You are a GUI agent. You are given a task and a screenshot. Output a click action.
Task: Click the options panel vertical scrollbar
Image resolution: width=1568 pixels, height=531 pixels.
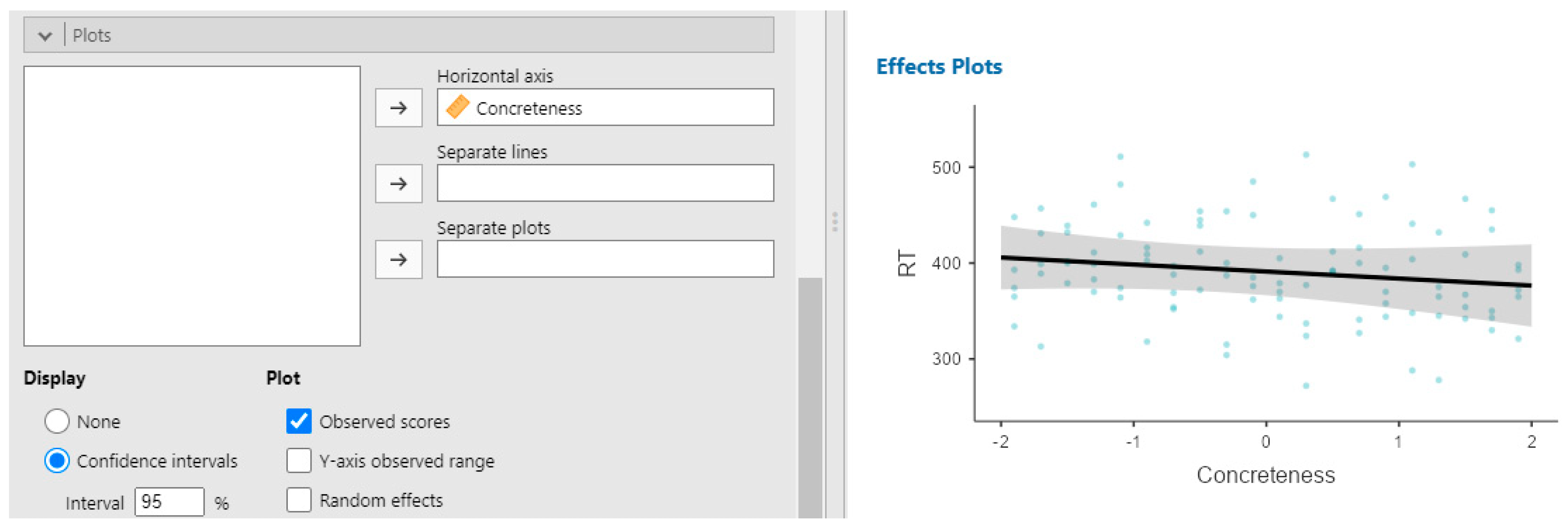click(x=809, y=396)
